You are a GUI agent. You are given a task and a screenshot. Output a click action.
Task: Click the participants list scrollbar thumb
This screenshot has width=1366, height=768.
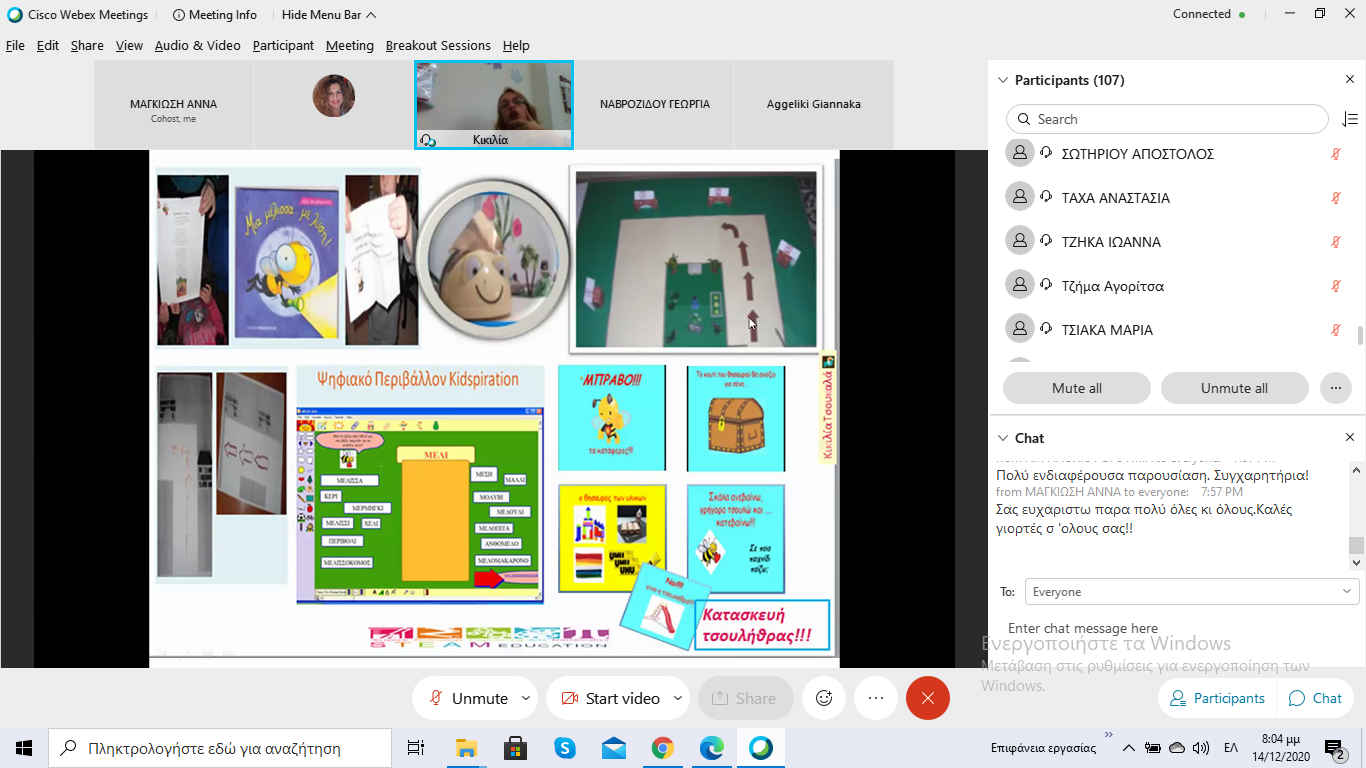tap(1359, 336)
